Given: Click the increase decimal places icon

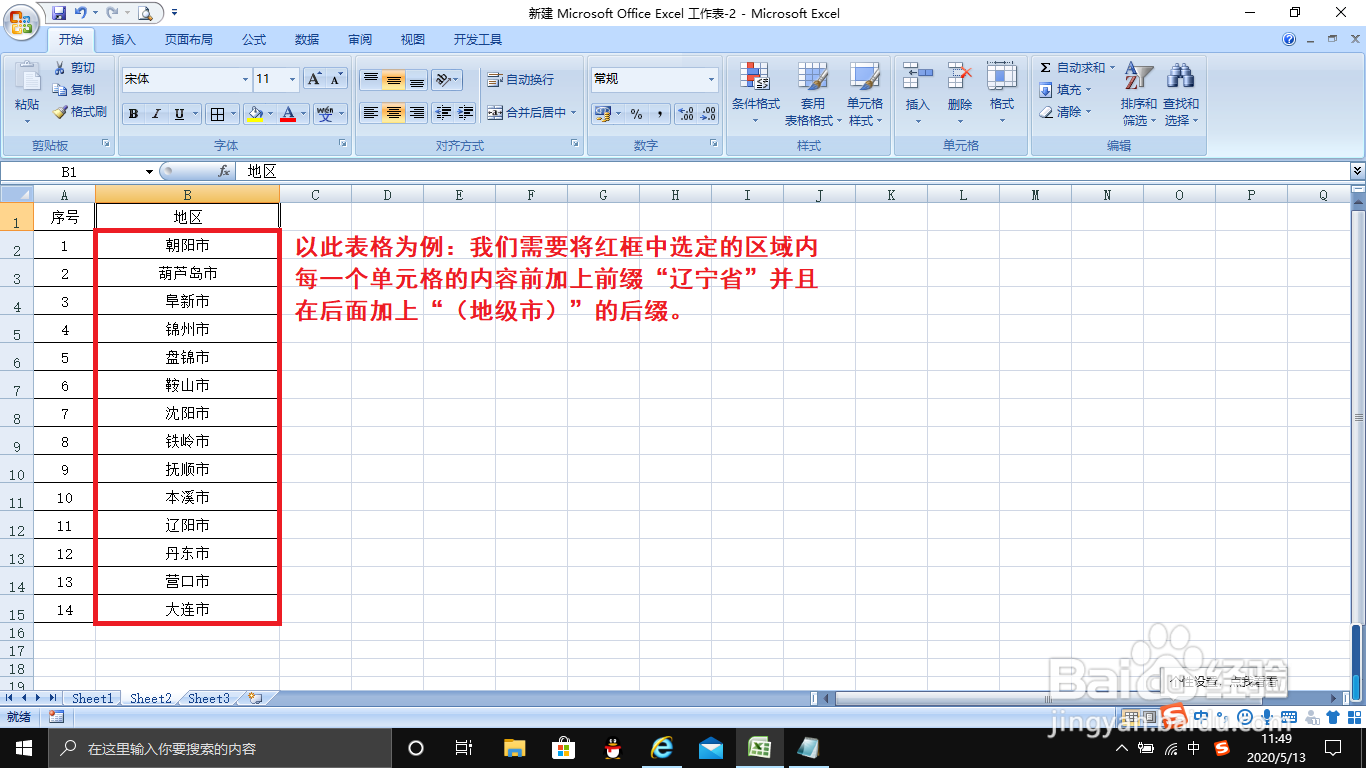Looking at the screenshot, I should coord(686,114).
